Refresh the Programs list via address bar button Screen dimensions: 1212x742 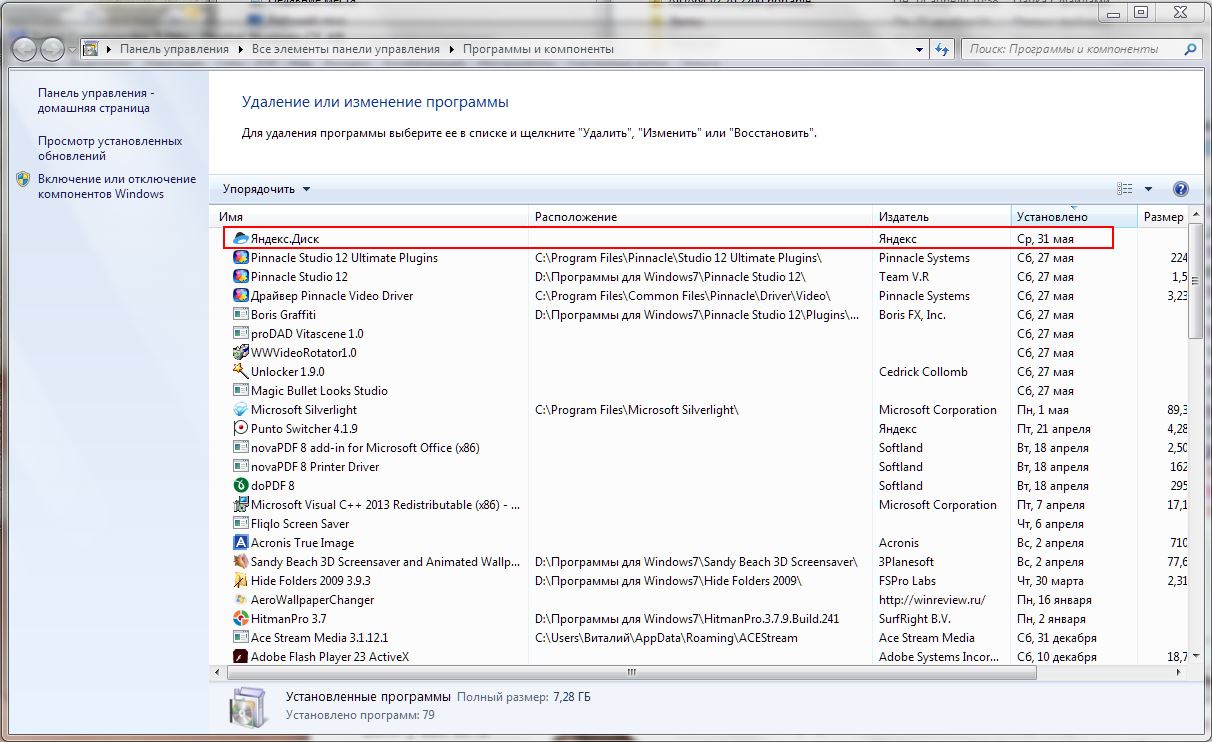pyautogui.click(x=942, y=49)
